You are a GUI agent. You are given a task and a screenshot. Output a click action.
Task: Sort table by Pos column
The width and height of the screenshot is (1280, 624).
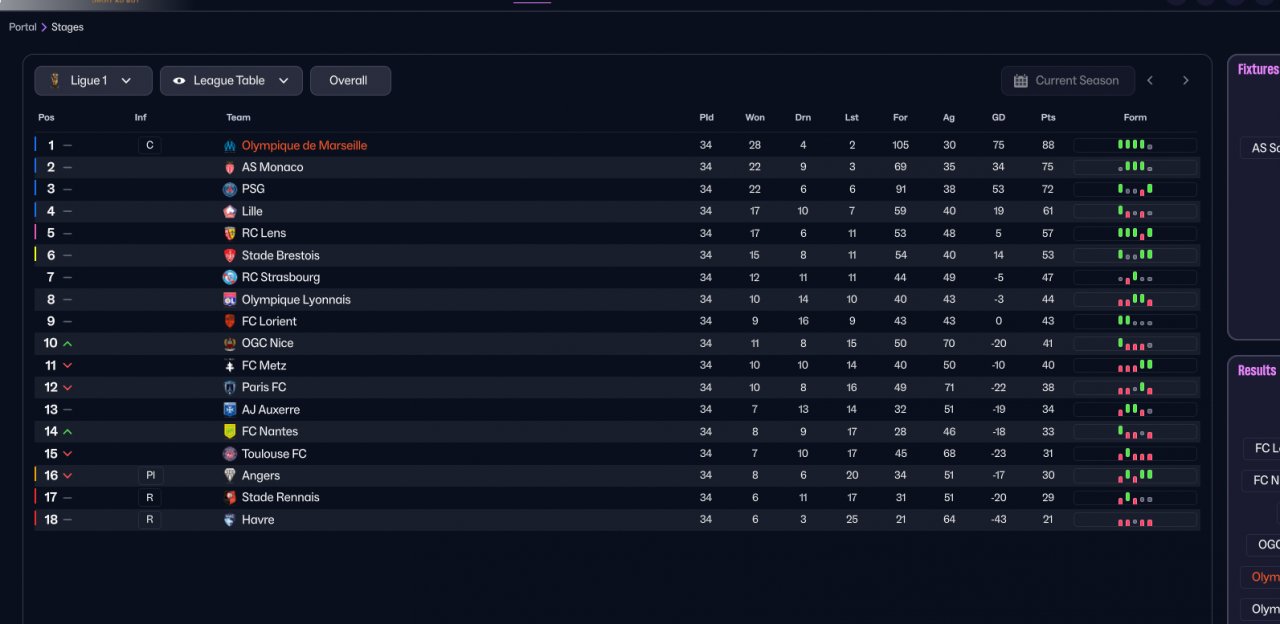pyautogui.click(x=46, y=118)
